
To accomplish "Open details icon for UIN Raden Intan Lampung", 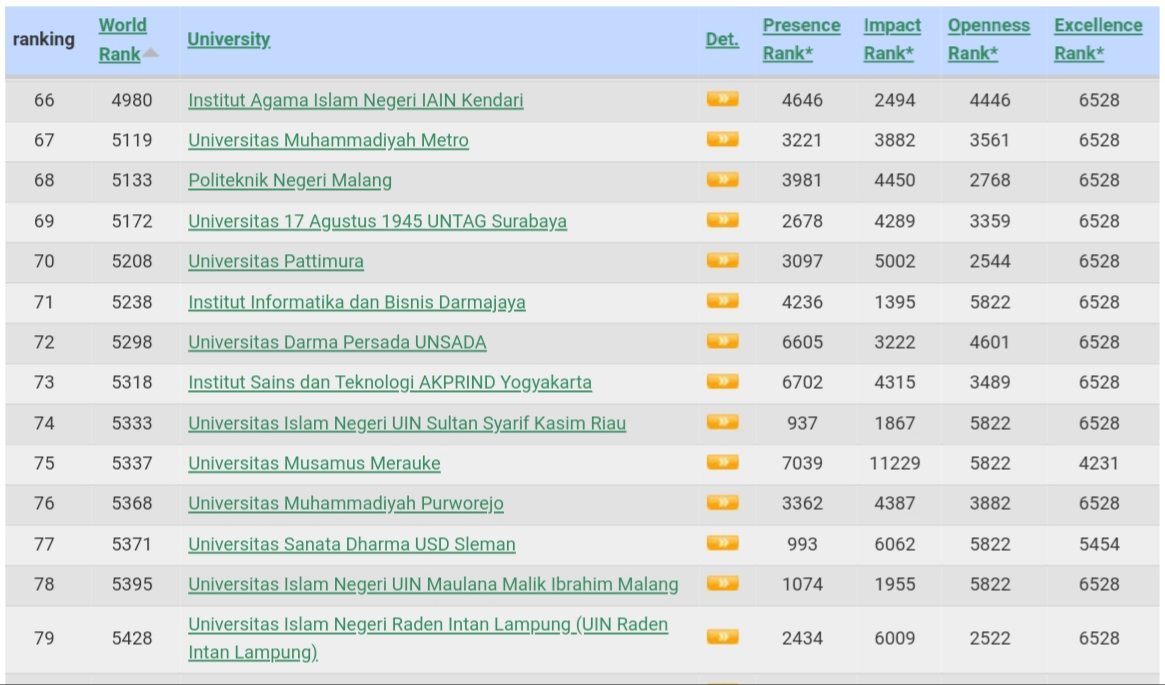I will click(x=722, y=637).
